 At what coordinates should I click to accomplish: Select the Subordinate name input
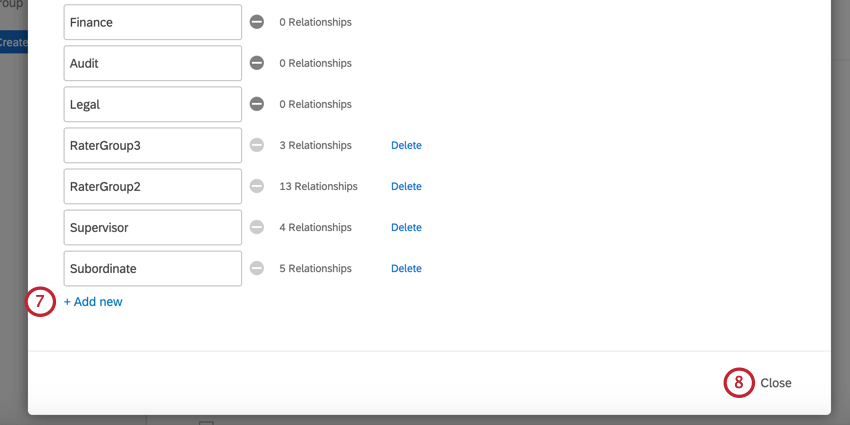pyautogui.click(x=153, y=268)
